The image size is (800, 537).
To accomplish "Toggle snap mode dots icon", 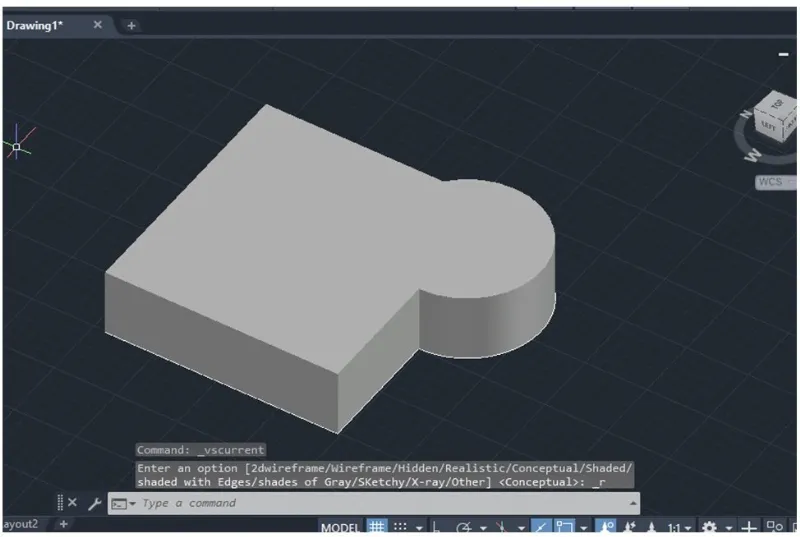I will pos(400,527).
